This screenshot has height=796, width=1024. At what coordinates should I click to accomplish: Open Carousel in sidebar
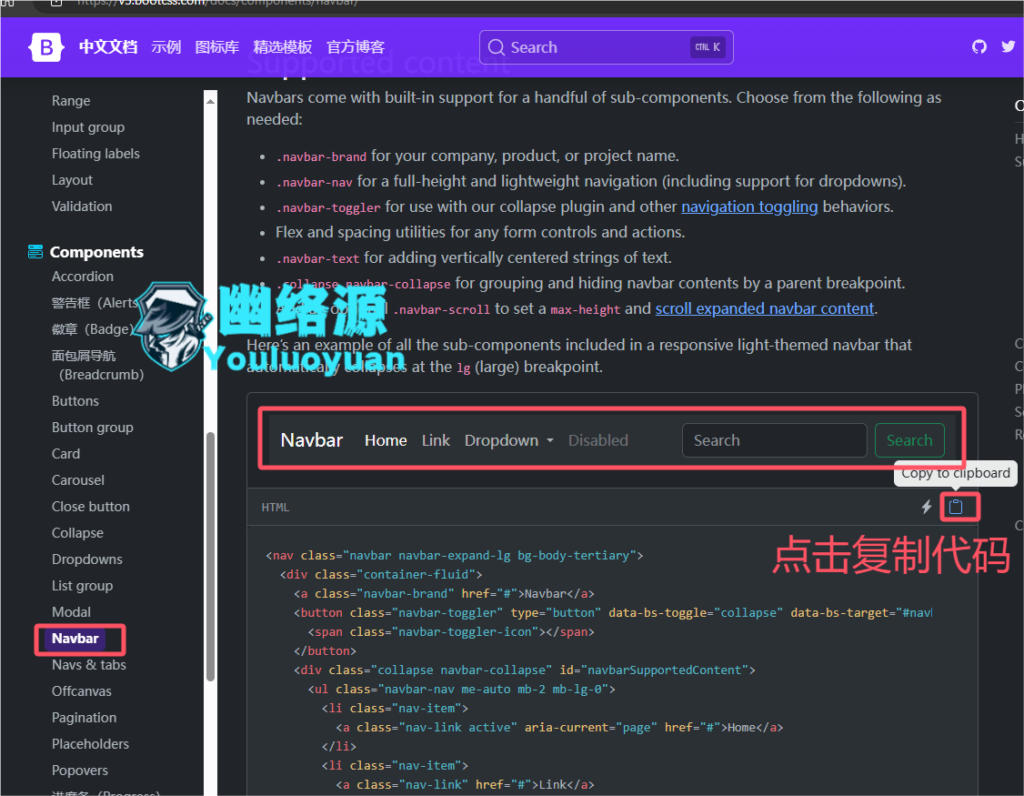pos(78,481)
